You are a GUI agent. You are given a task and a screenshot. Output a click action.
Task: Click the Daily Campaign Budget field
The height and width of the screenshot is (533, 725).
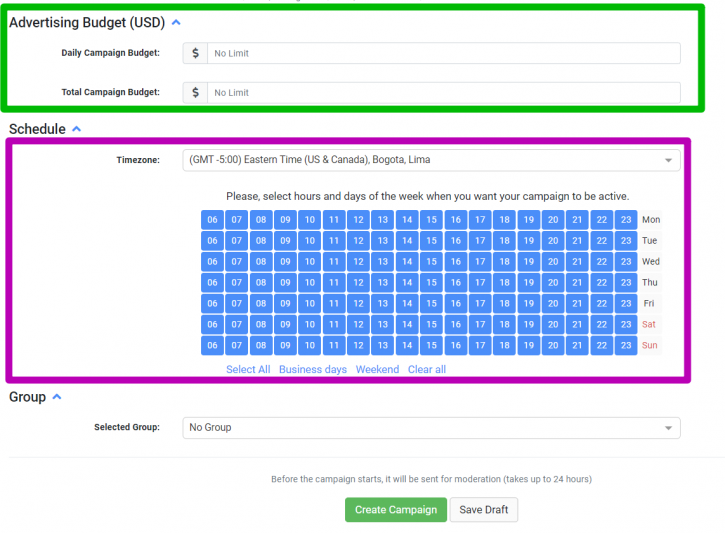click(x=444, y=53)
